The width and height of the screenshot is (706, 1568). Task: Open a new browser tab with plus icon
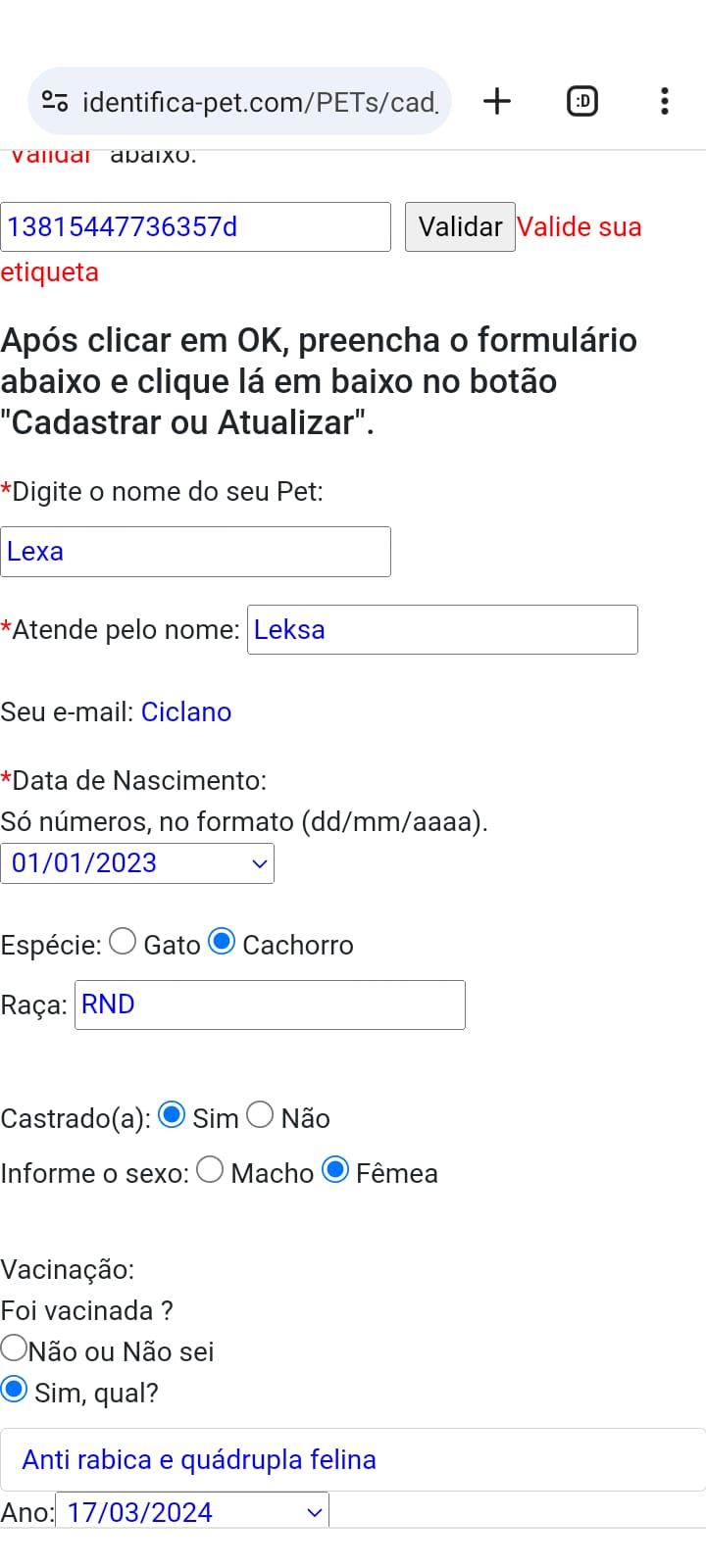point(497,101)
